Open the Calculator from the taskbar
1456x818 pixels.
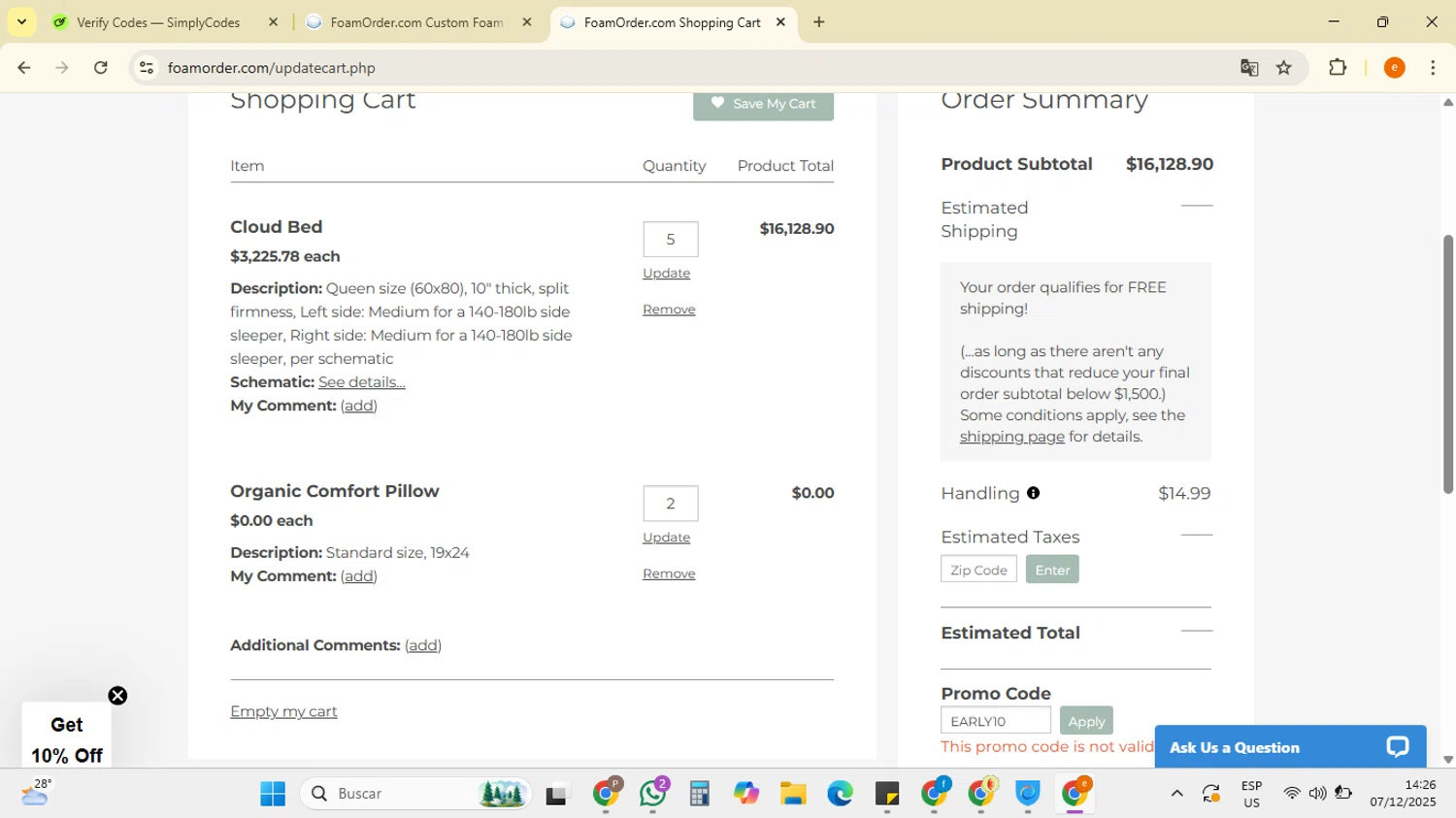(x=700, y=794)
